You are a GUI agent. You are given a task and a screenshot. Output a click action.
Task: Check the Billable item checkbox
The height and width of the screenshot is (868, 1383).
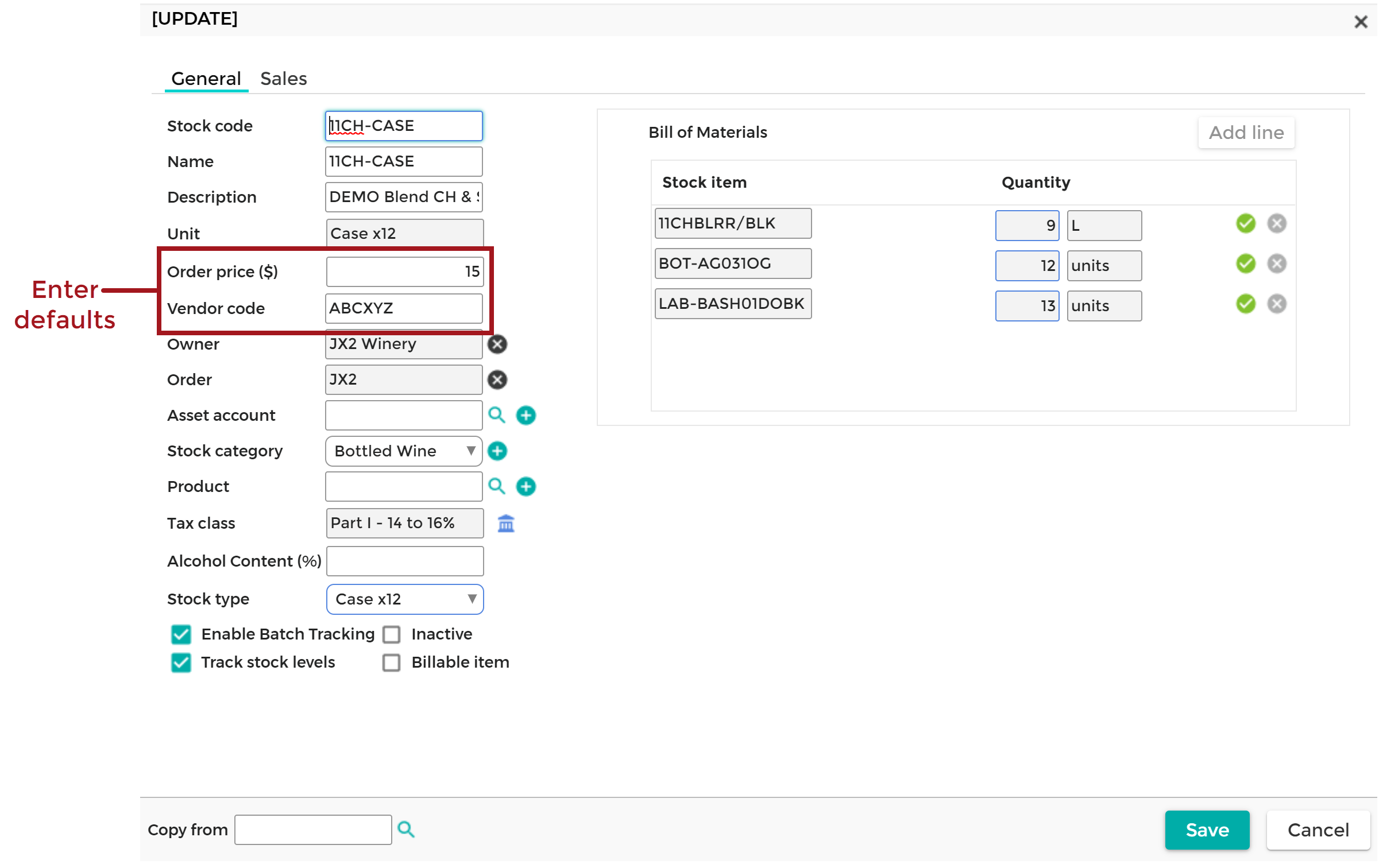coord(392,662)
